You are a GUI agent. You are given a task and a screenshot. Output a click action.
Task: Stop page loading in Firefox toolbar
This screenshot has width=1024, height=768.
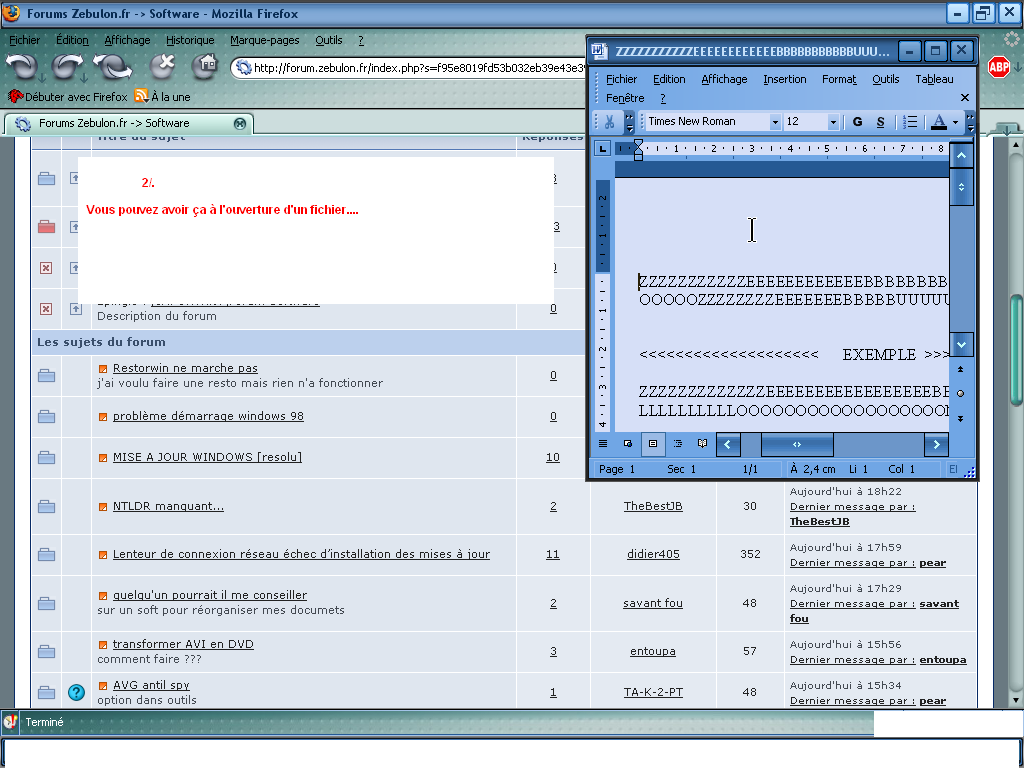tap(163, 67)
